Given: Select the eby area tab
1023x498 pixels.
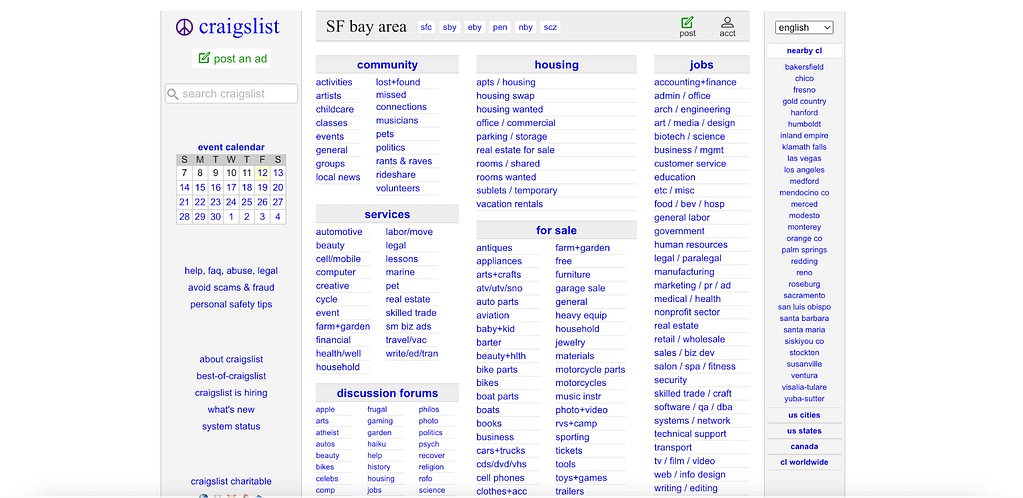Looking at the screenshot, I should click(x=474, y=27).
